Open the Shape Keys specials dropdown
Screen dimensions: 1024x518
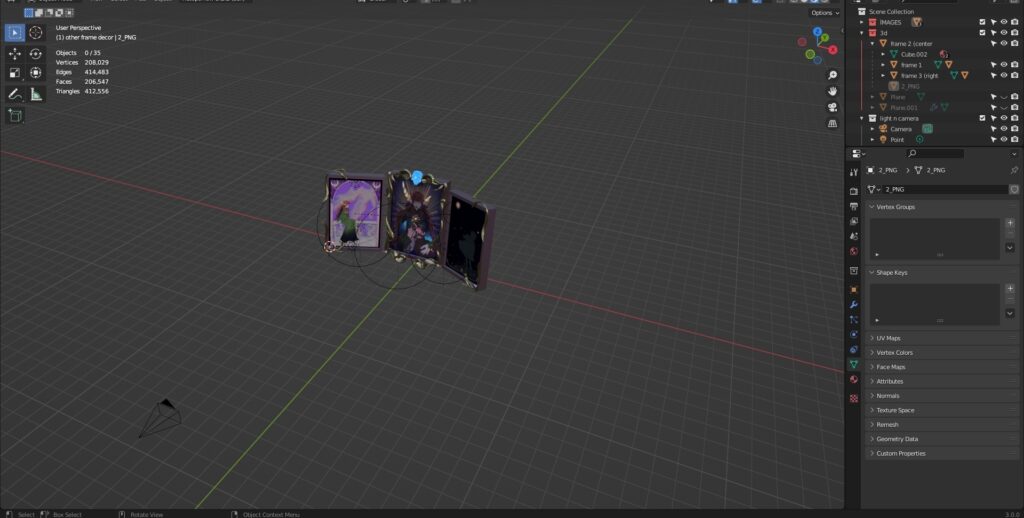click(x=1010, y=314)
